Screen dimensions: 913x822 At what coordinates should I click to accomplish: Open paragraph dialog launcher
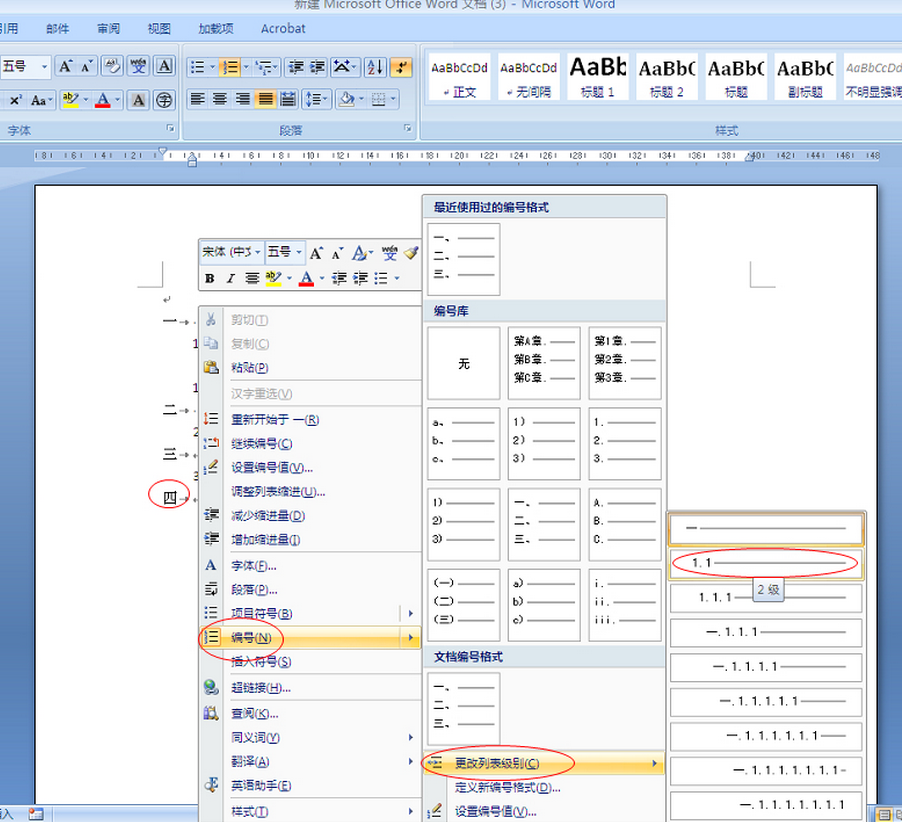[x=408, y=127]
